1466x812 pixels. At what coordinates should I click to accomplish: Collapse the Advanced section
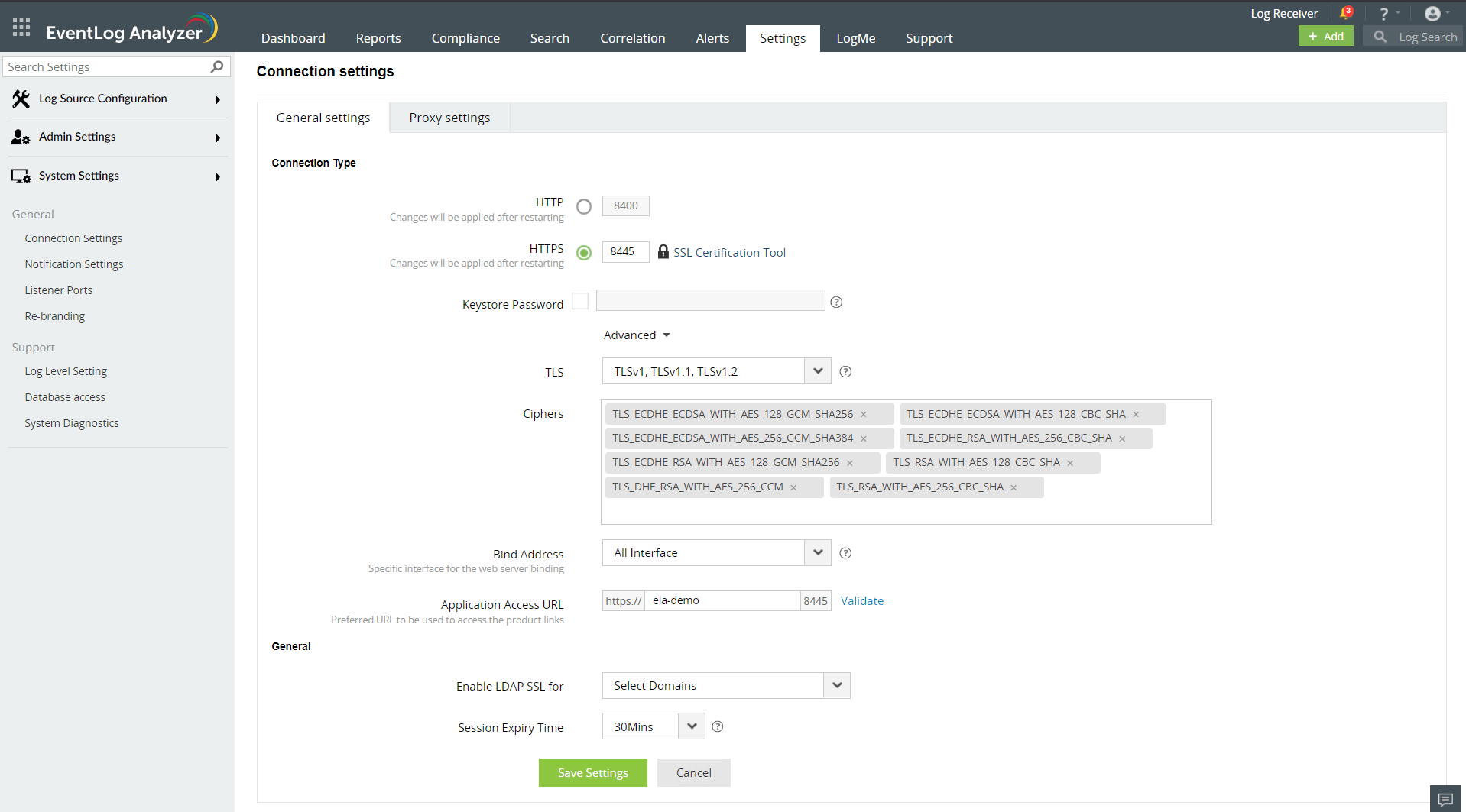pos(637,335)
